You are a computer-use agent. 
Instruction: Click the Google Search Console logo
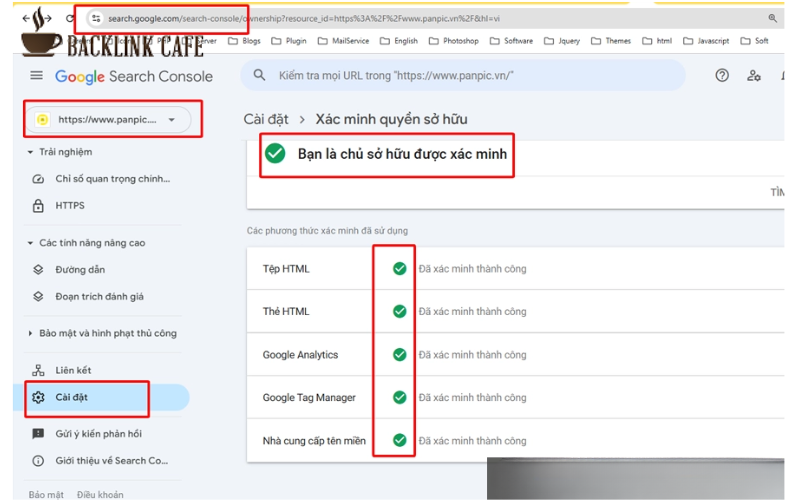coord(134,77)
